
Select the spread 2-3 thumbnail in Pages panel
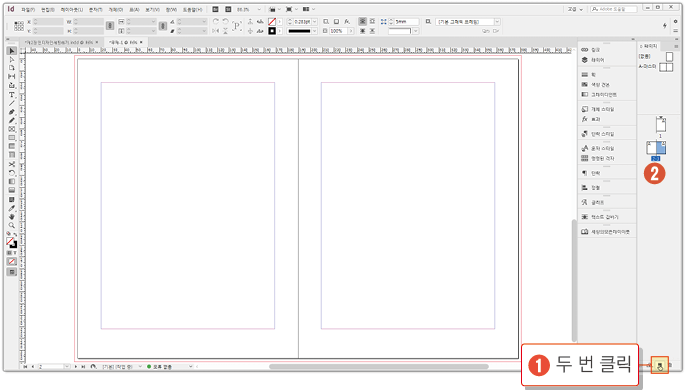656,148
